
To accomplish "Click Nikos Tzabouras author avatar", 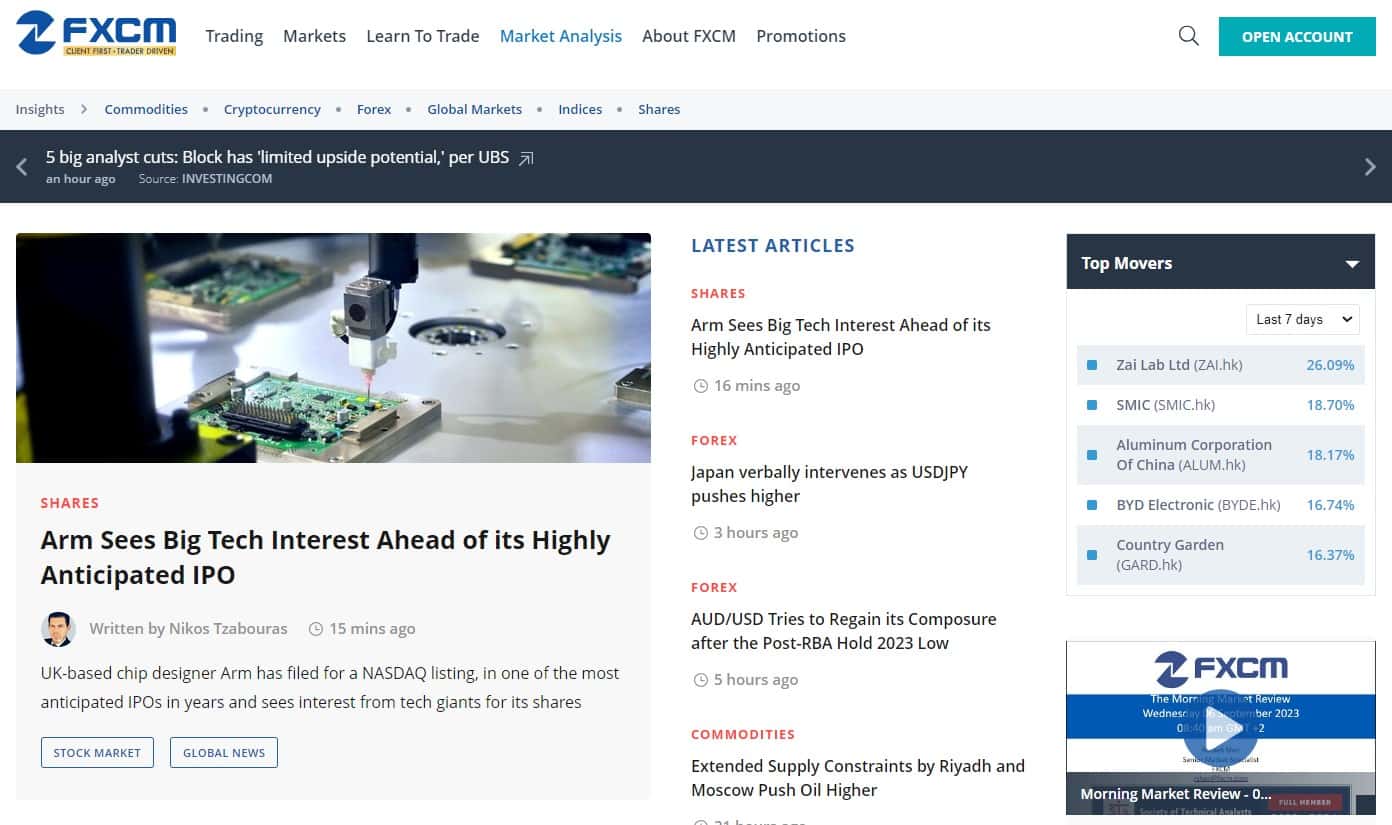I will (58, 629).
